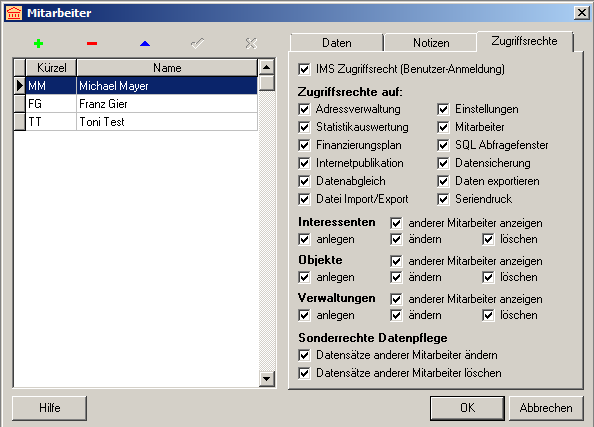Image resolution: width=594 pixels, height=427 pixels.
Task: Click the employee list scroll-up arrow
Action: [267, 67]
